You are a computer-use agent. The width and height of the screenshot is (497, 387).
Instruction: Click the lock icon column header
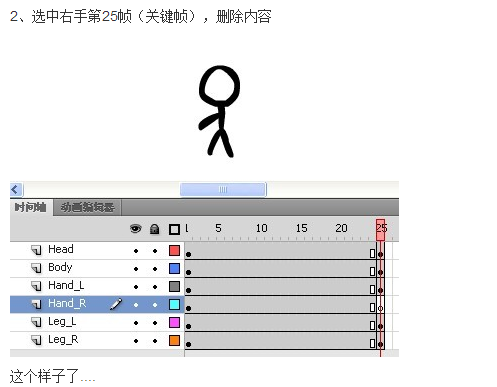tap(154, 229)
